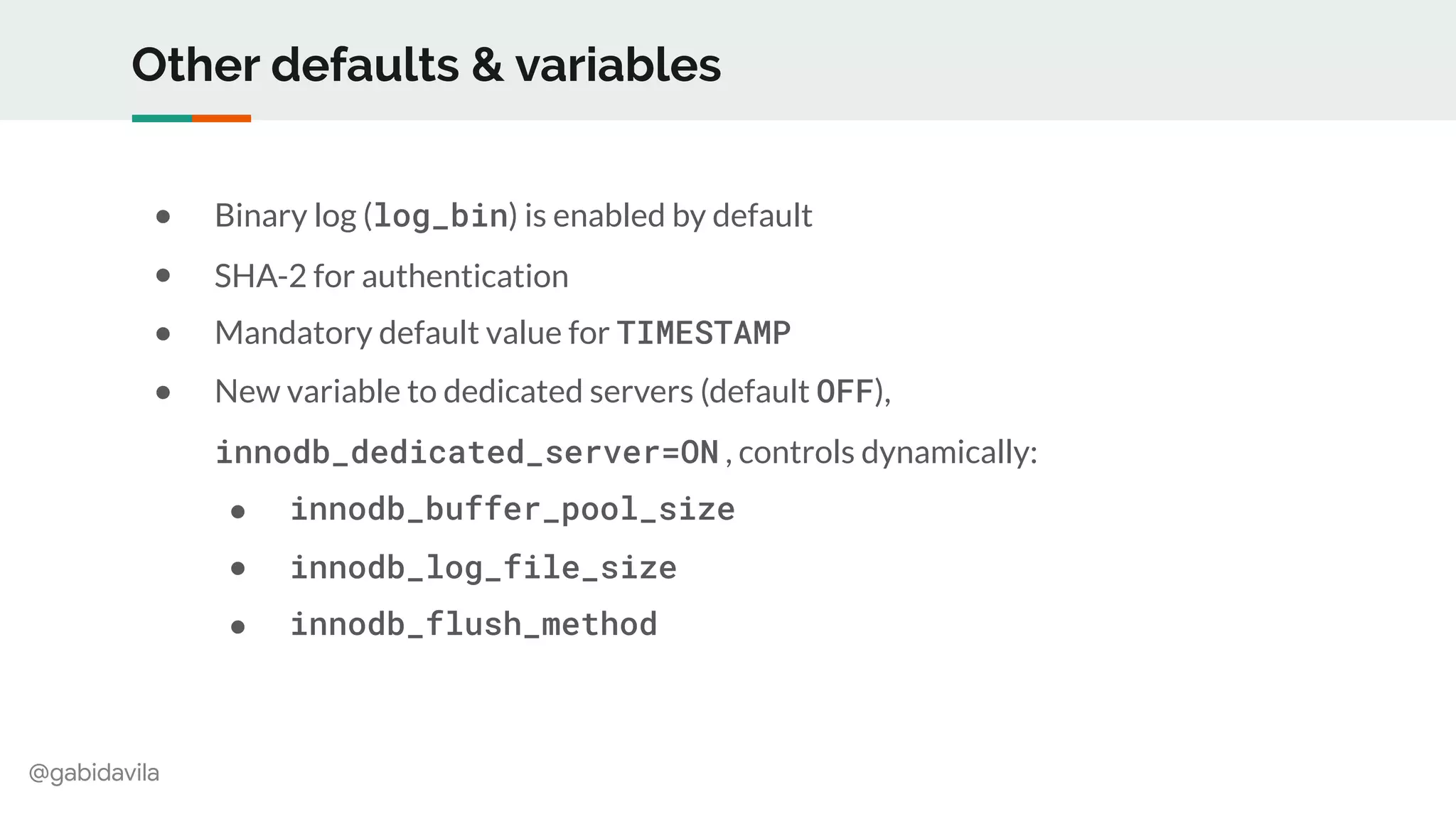Click "New variable to dedicated servers" text
1456x819 pixels.
tap(454, 392)
